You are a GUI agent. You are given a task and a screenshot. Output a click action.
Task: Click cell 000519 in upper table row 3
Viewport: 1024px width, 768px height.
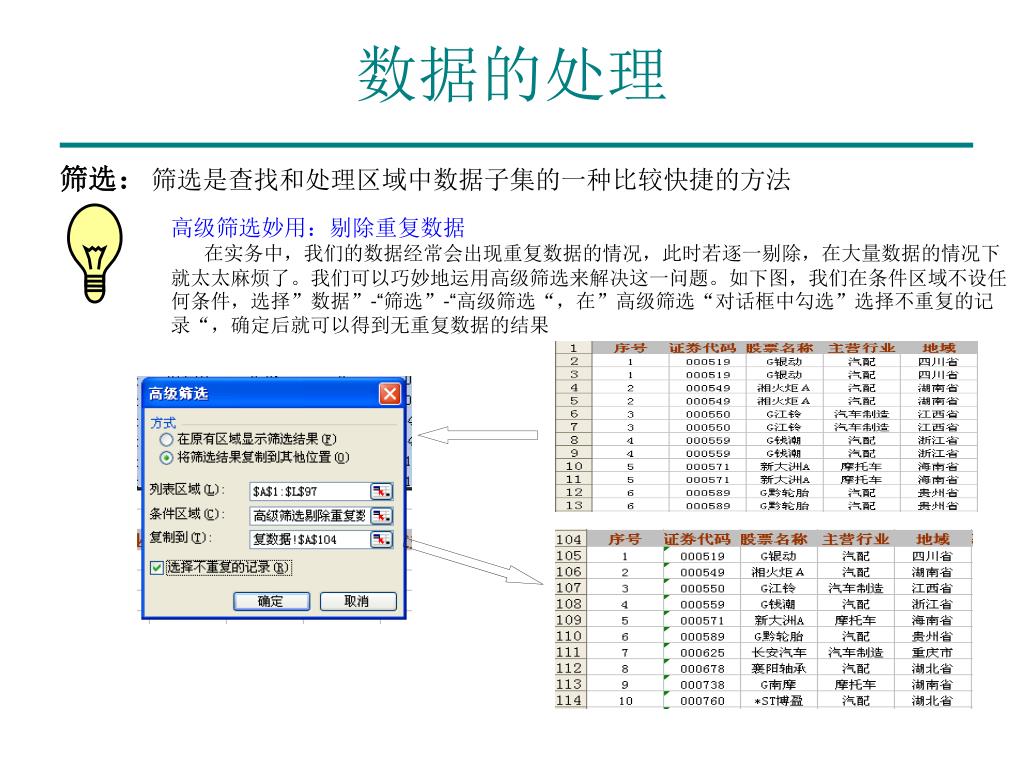708,375
